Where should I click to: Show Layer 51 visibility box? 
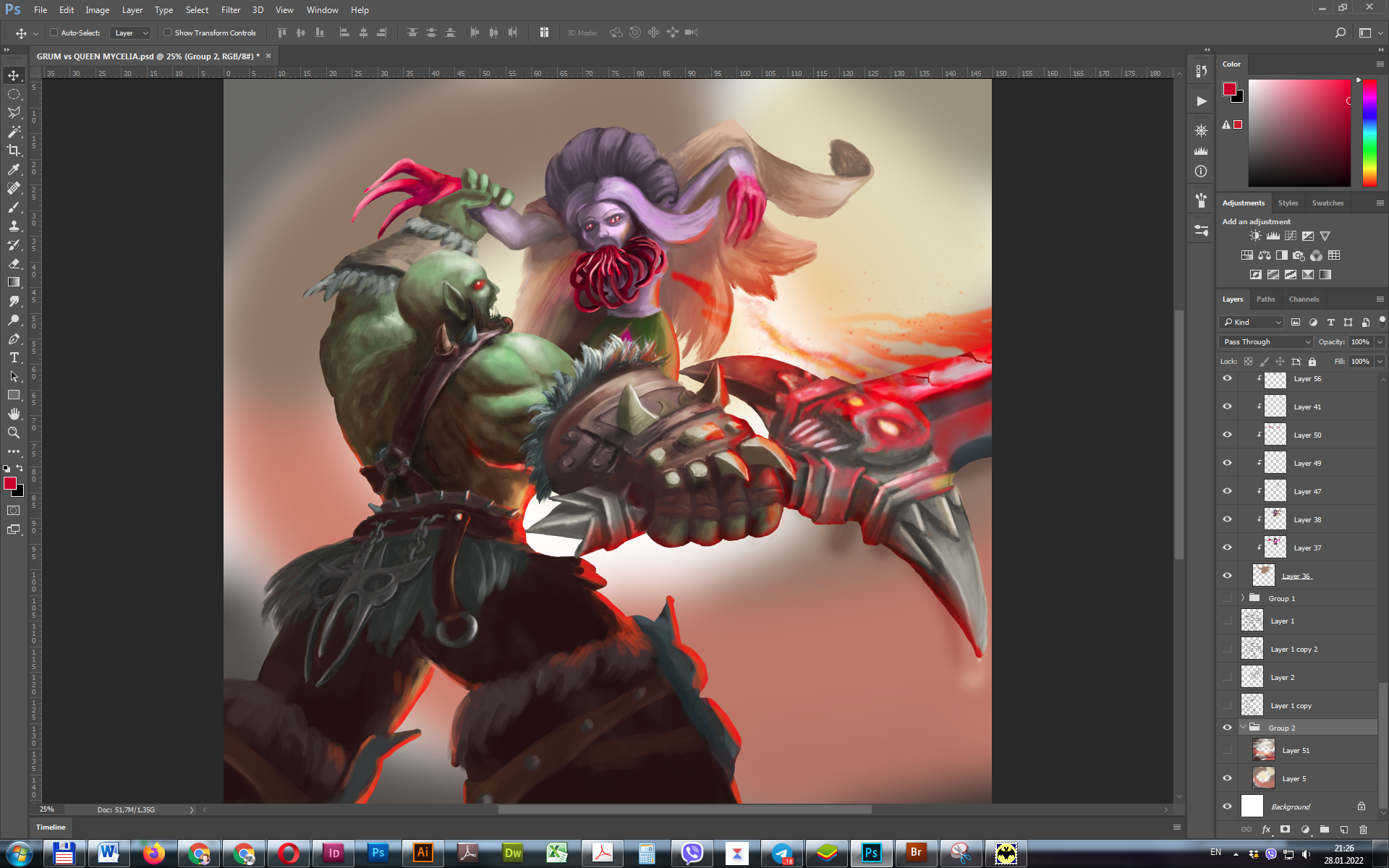pos(1227,750)
